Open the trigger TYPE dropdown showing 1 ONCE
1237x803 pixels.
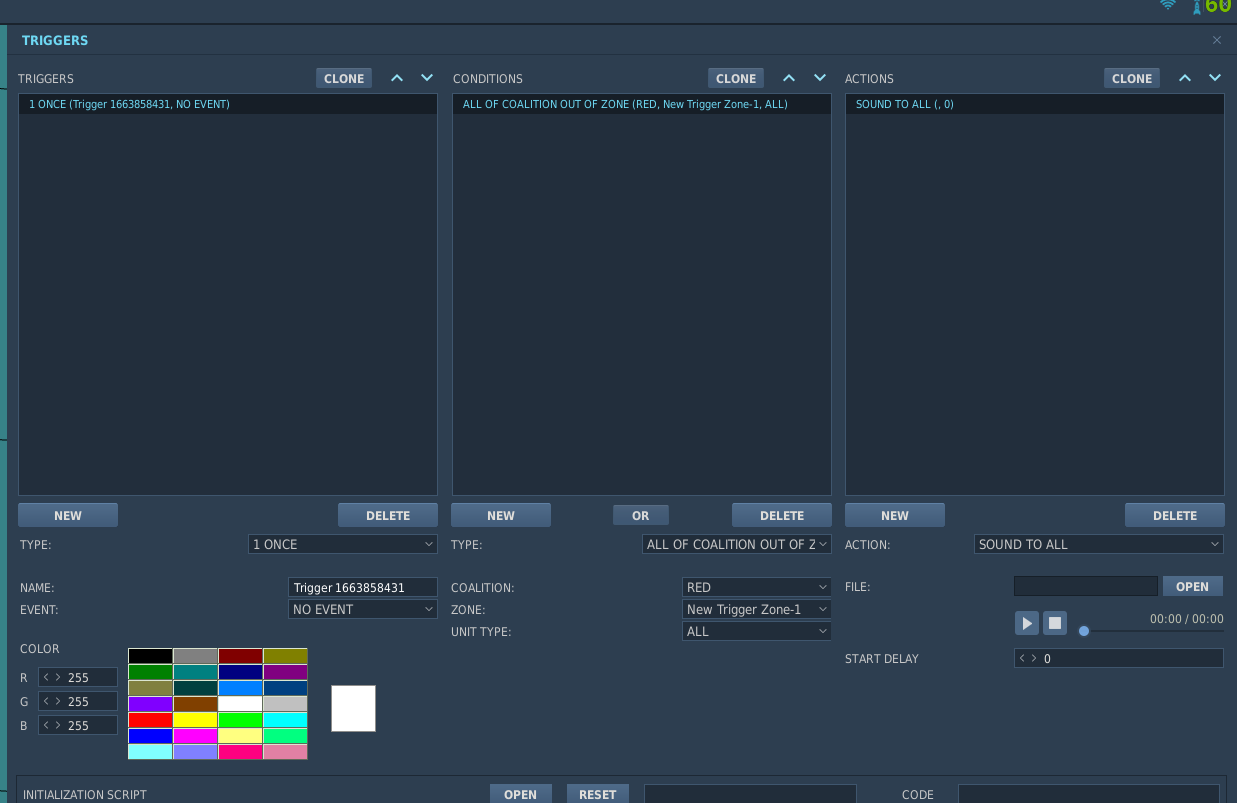click(x=343, y=544)
